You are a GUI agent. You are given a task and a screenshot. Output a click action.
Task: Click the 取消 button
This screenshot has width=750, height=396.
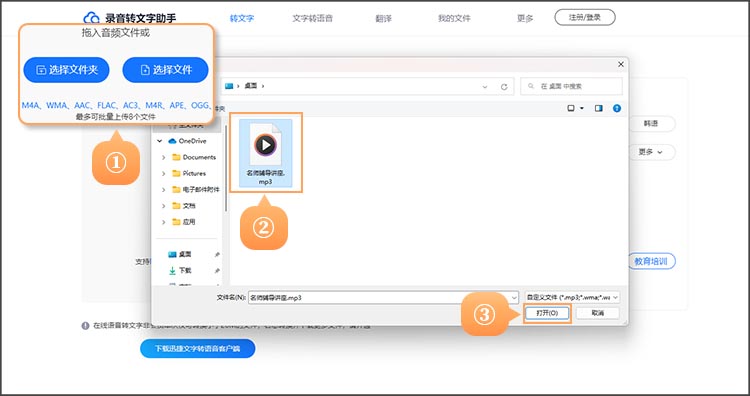click(x=597, y=313)
